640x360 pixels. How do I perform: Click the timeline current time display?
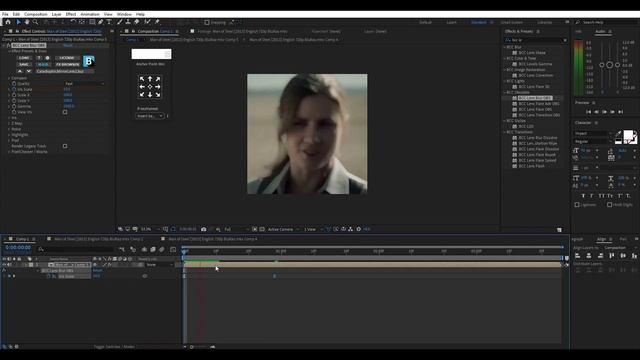(18, 248)
